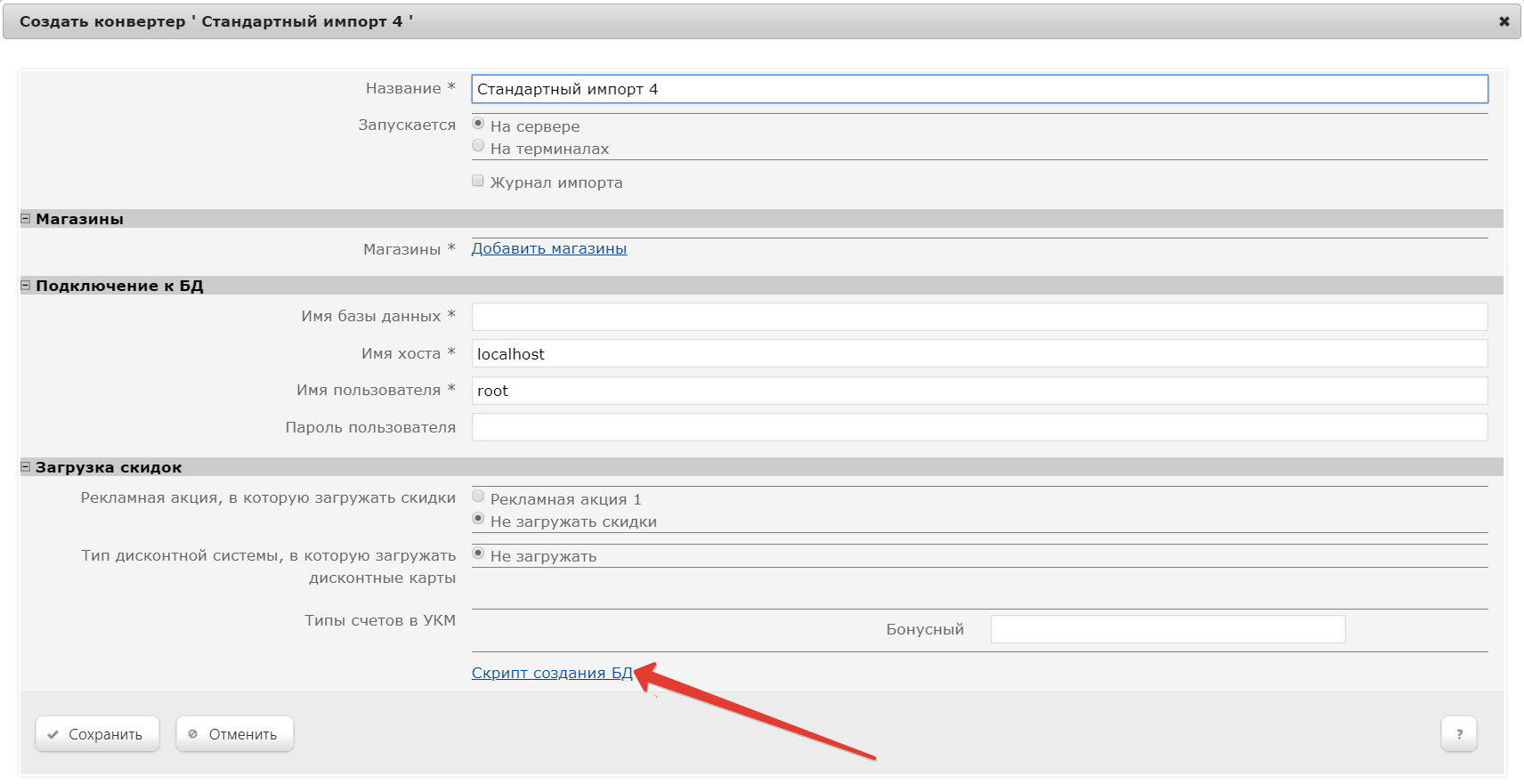Select Не загружать discount system option
The width and height of the screenshot is (1524, 784).
pyautogui.click(x=478, y=554)
